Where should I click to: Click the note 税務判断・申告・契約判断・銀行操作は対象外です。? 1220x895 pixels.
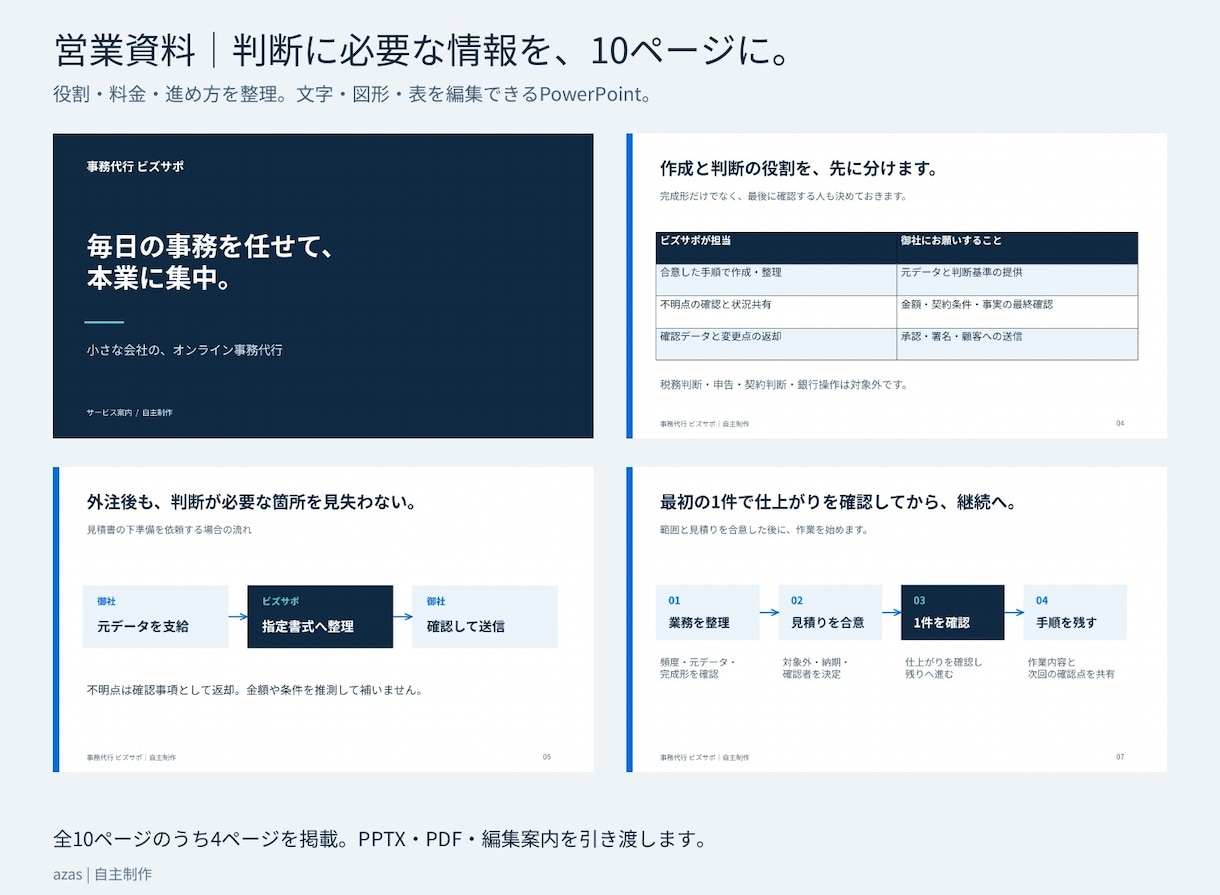(x=783, y=385)
